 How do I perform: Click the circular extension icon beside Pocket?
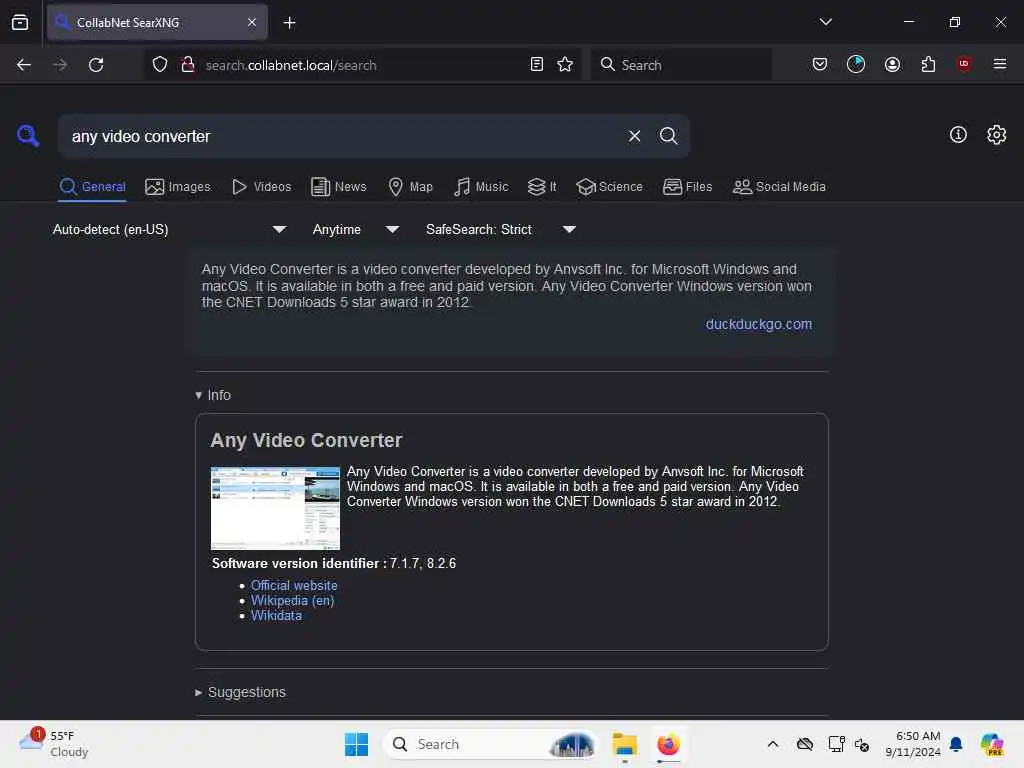856,64
